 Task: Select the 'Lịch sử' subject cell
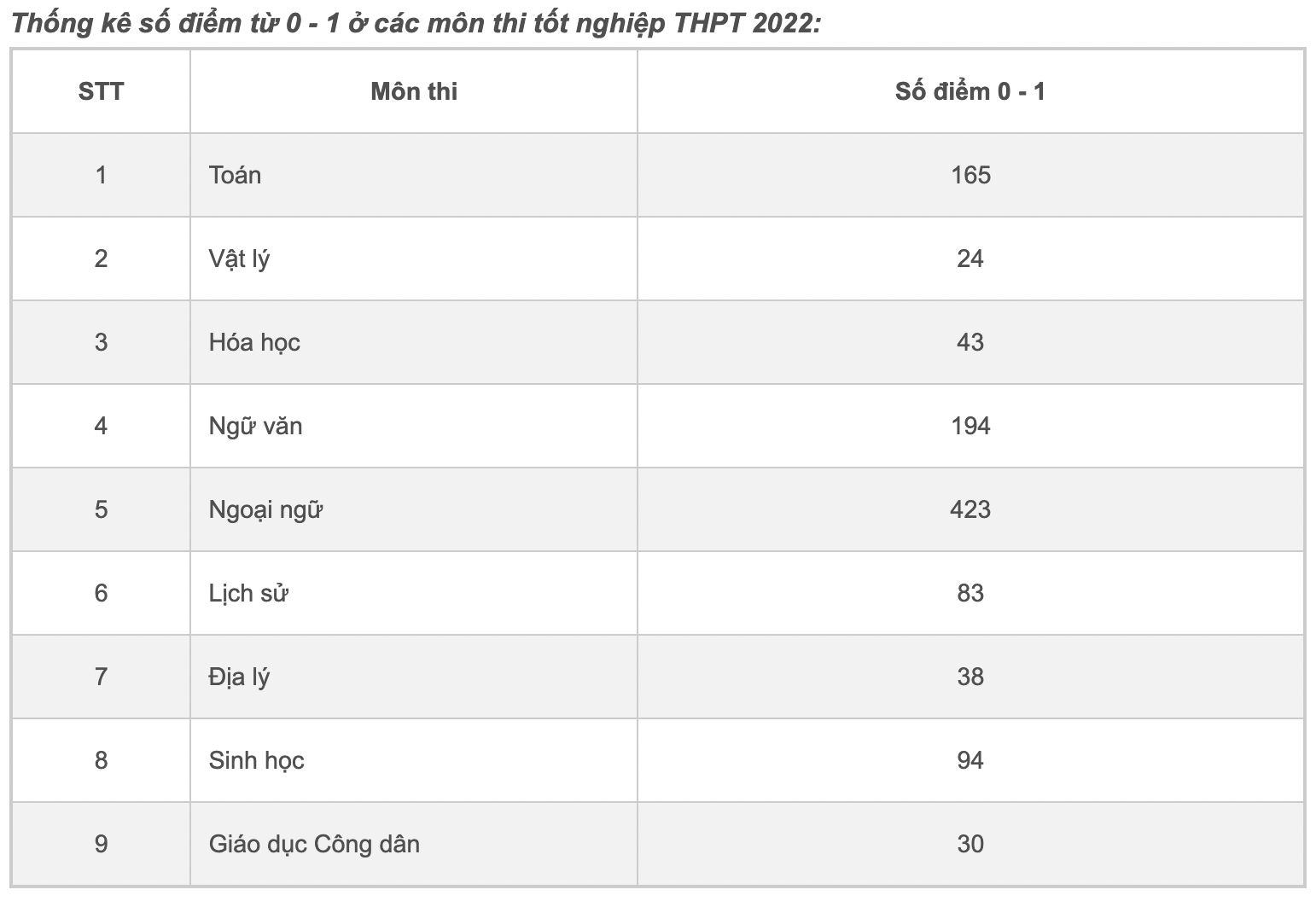point(248,593)
